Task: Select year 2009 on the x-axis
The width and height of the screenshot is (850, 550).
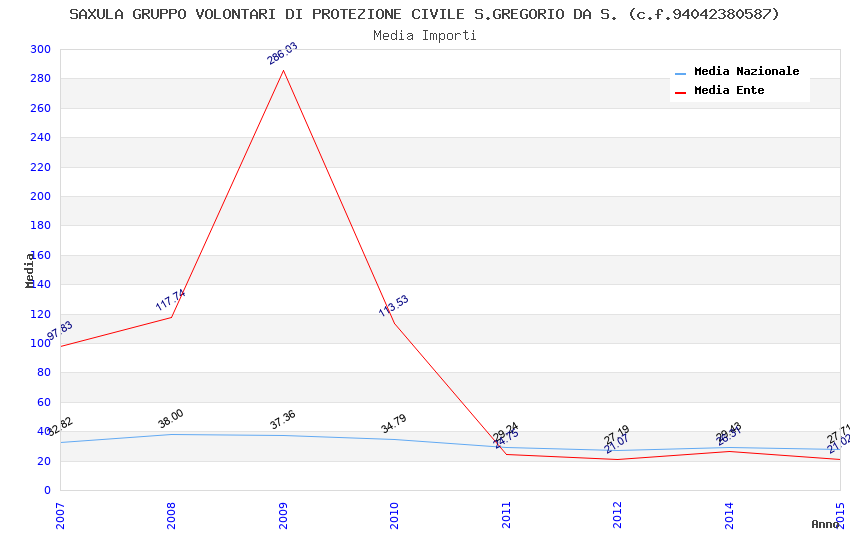Action: 283,515
